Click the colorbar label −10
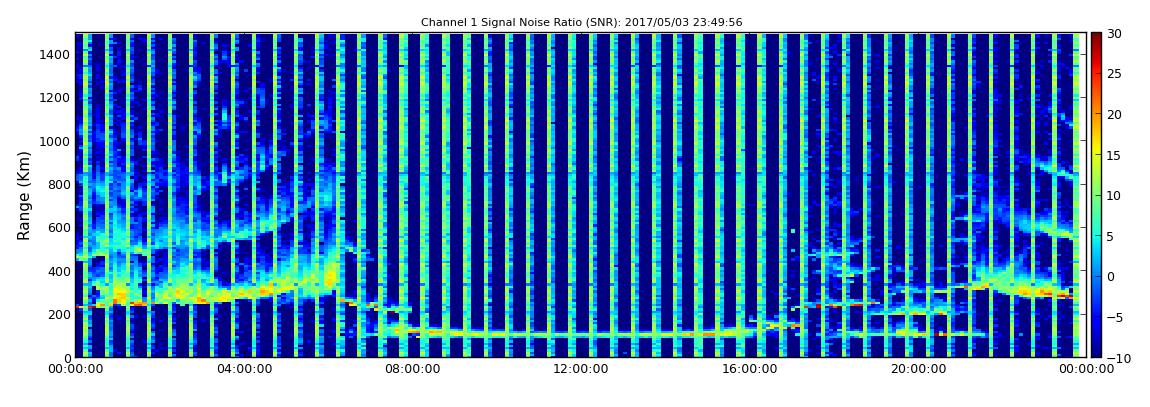The image size is (1150, 407). point(1117,357)
